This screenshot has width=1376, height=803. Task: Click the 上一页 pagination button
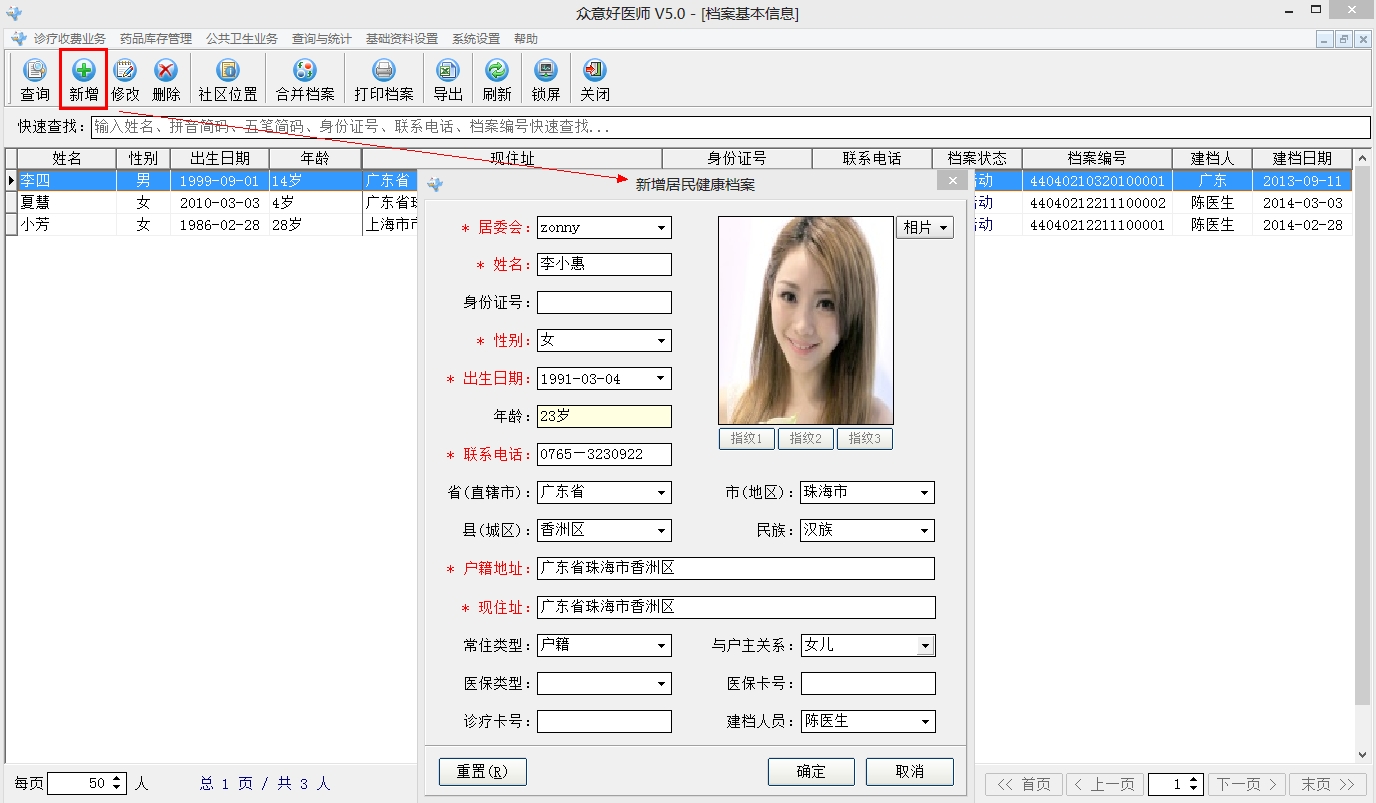pyautogui.click(x=1105, y=785)
